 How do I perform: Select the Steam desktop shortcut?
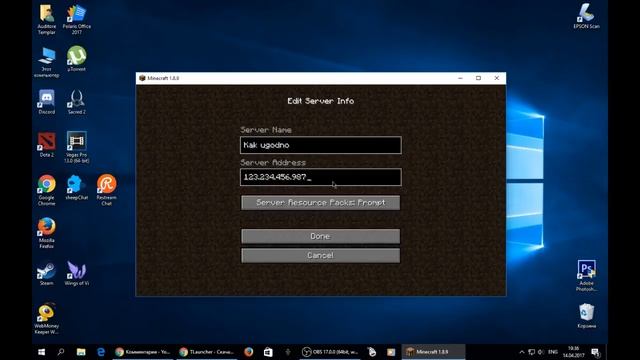tap(47, 273)
